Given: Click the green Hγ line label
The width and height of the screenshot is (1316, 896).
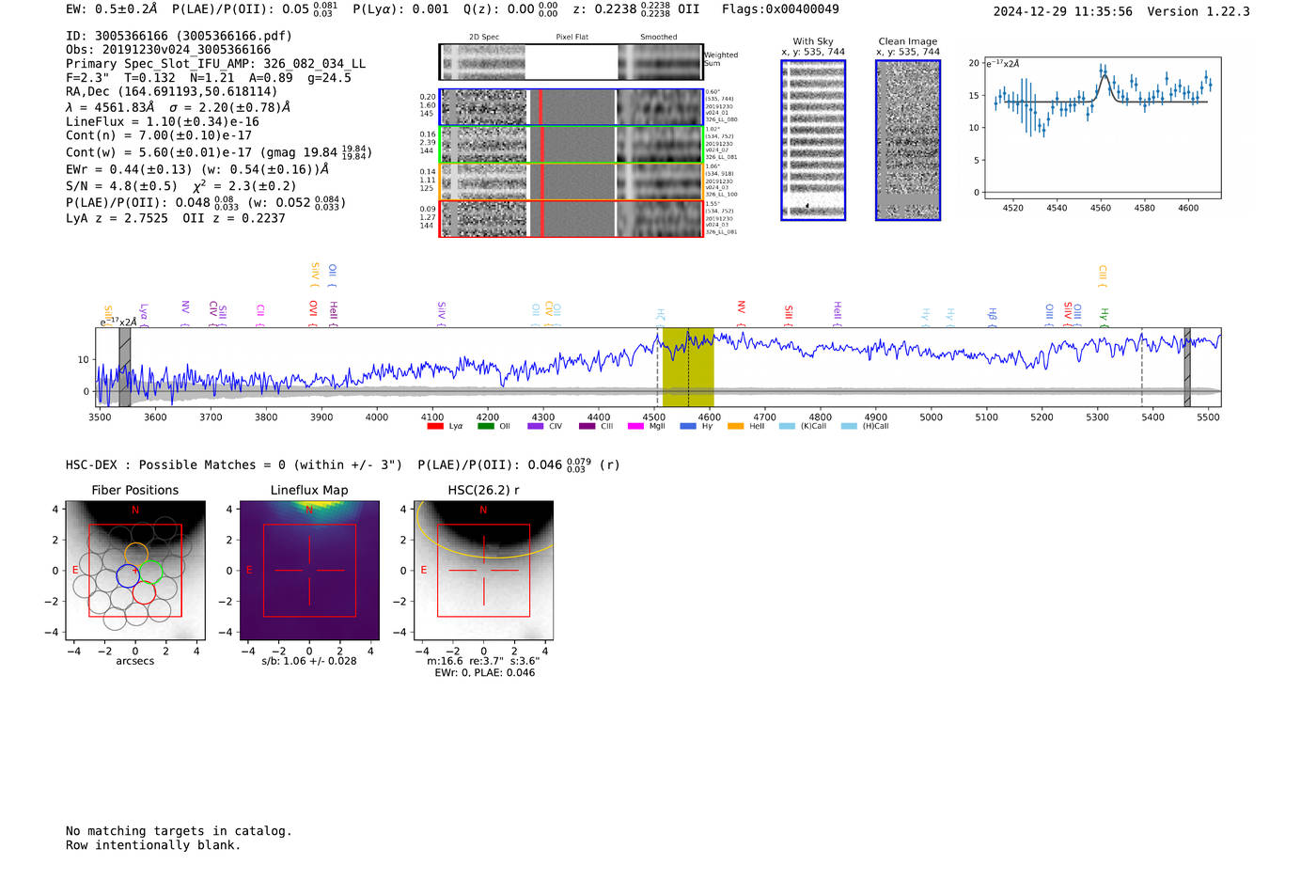Looking at the screenshot, I should pyautogui.click(x=1104, y=315).
